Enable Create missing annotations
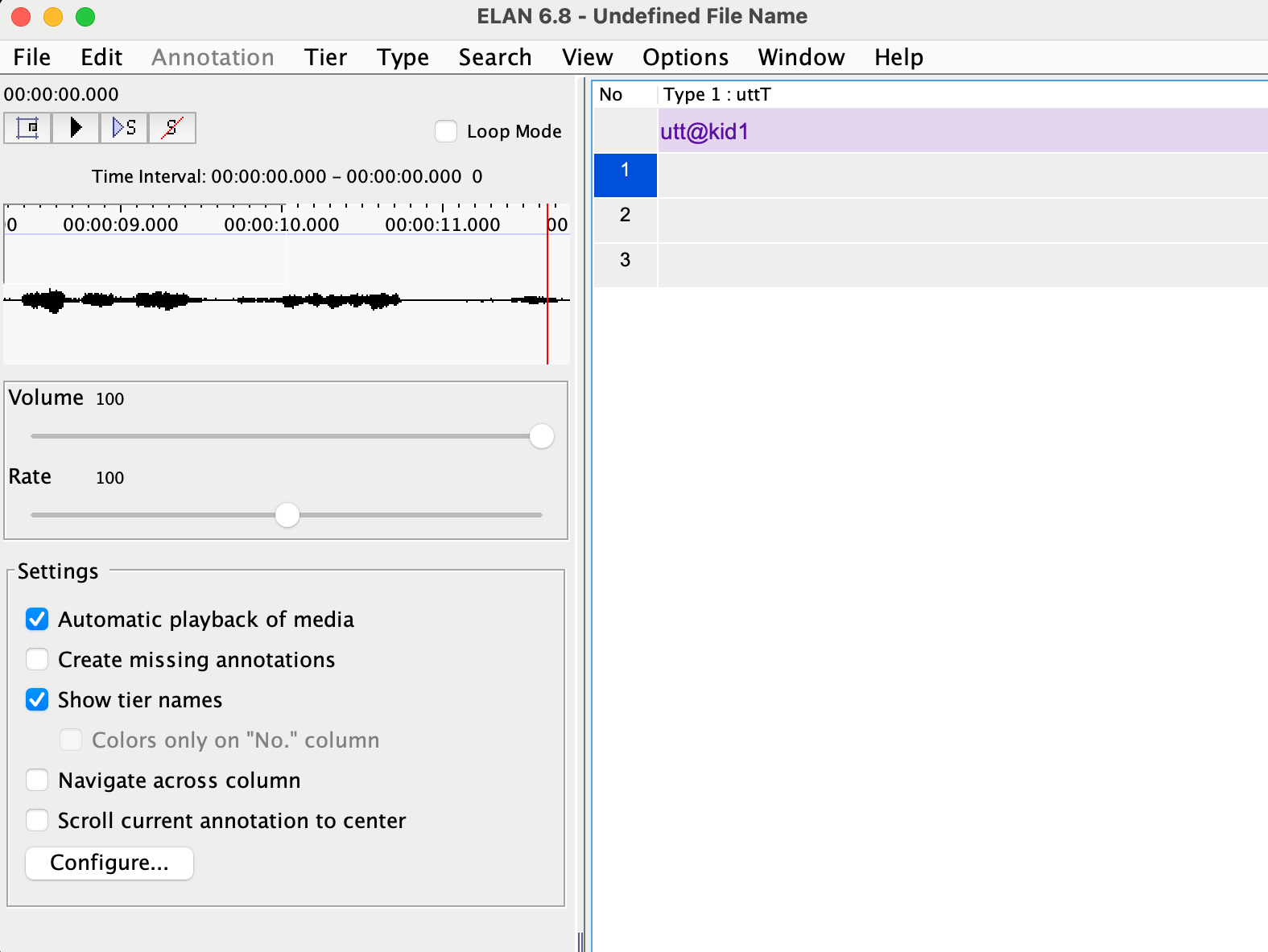This screenshot has height=952, width=1268. coord(37,660)
